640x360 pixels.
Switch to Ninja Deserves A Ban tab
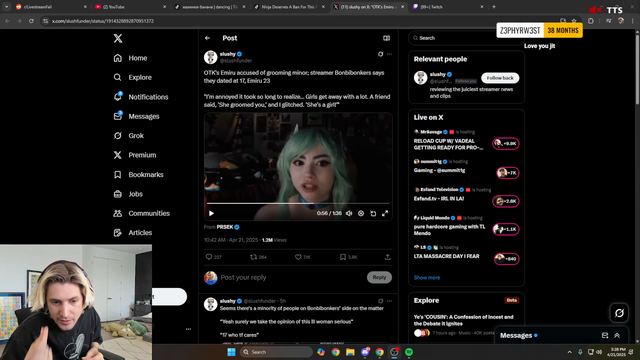click(289, 7)
